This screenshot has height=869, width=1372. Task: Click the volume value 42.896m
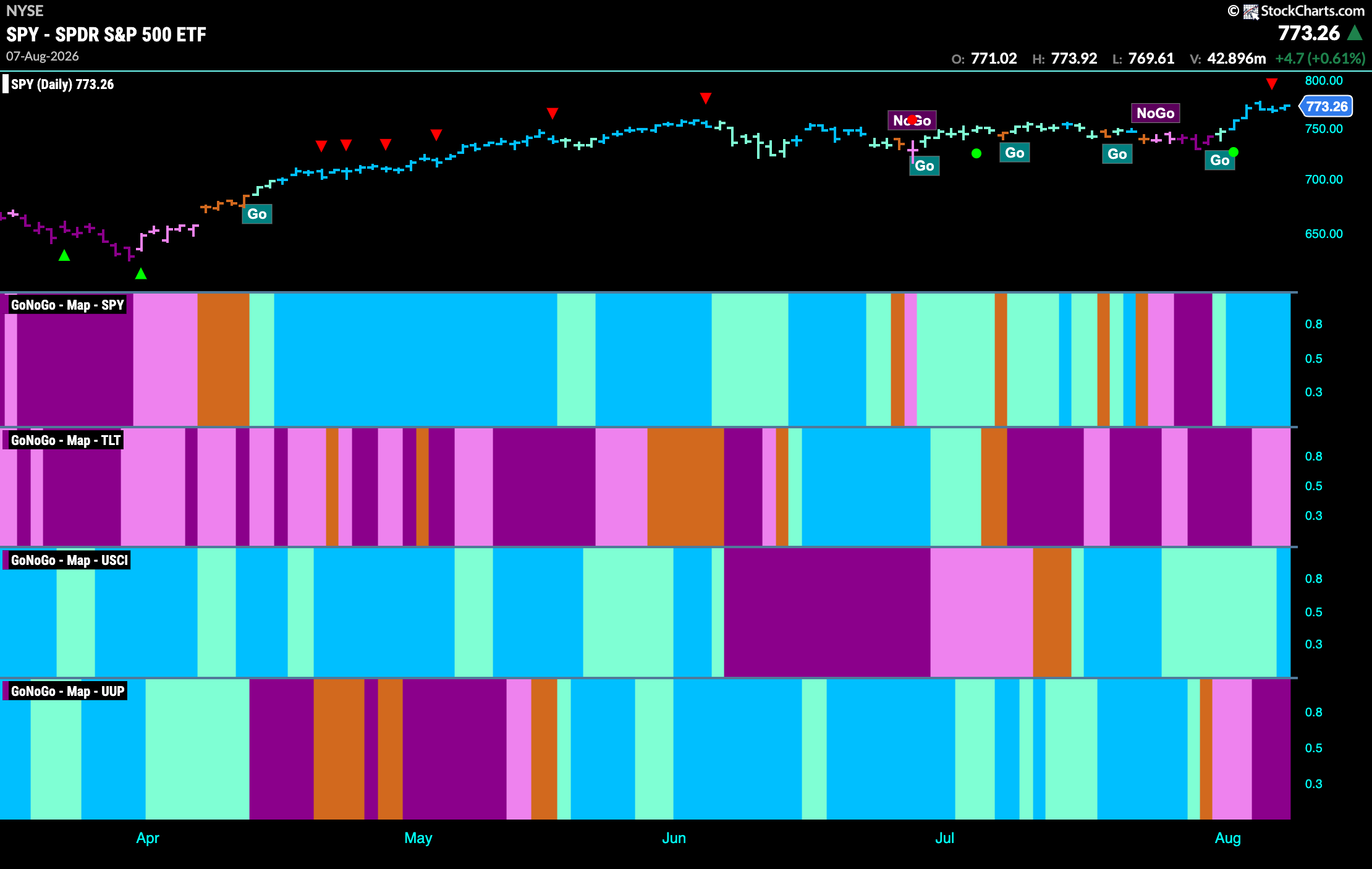click(x=1237, y=58)
